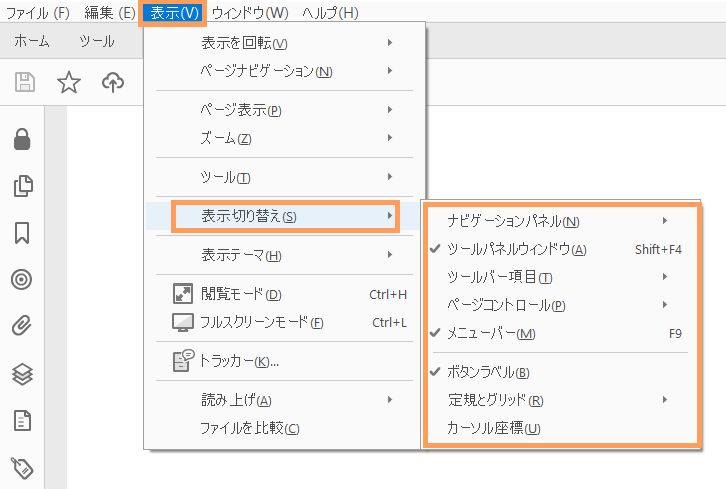Viewport: 726px width, 489px height.
Task: Expand ページ表示(P) submenu
Action: pos(284,110)
